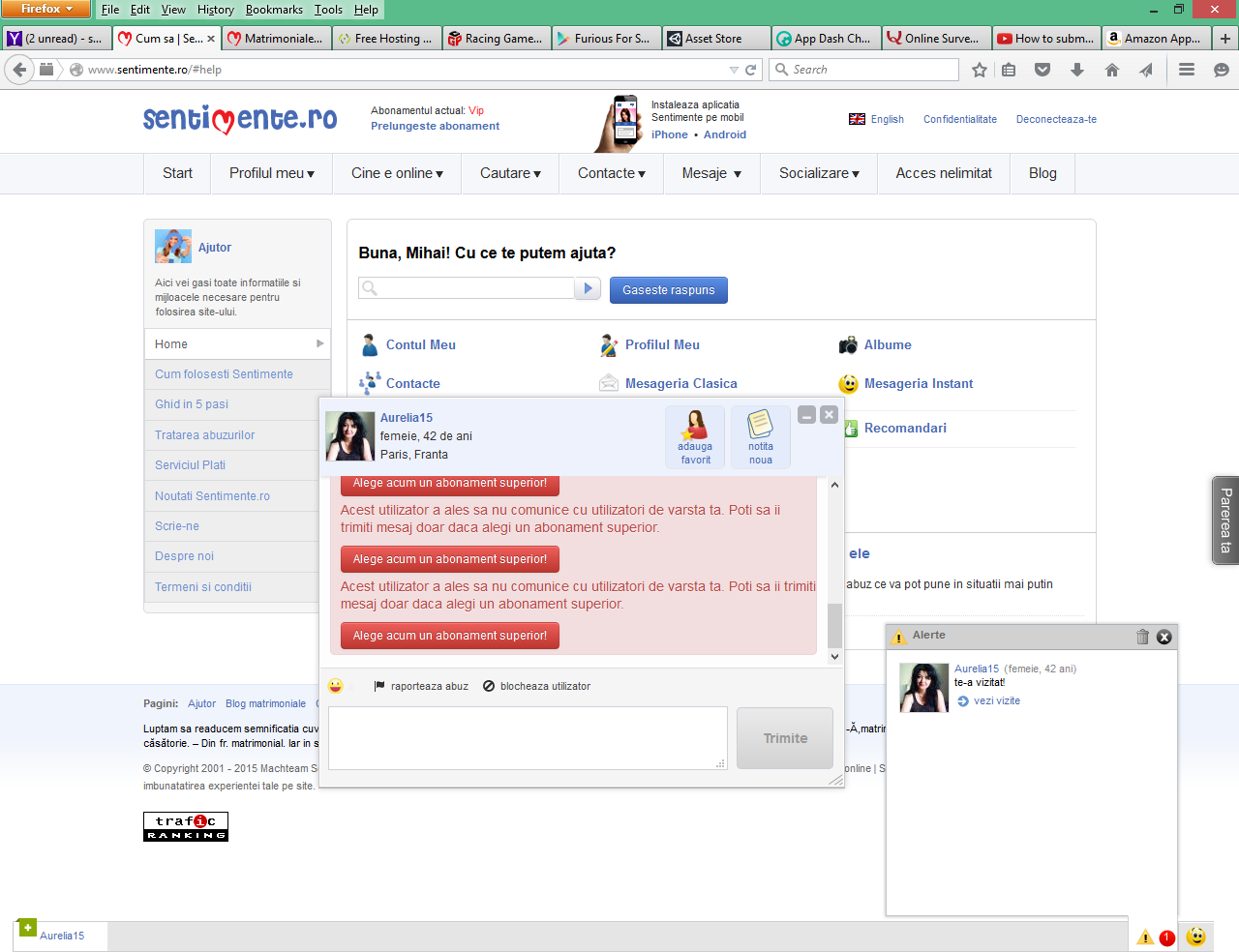Screen dimensions: 1239x952
Task: Click the browser Search box
Action: coord(864,70)
